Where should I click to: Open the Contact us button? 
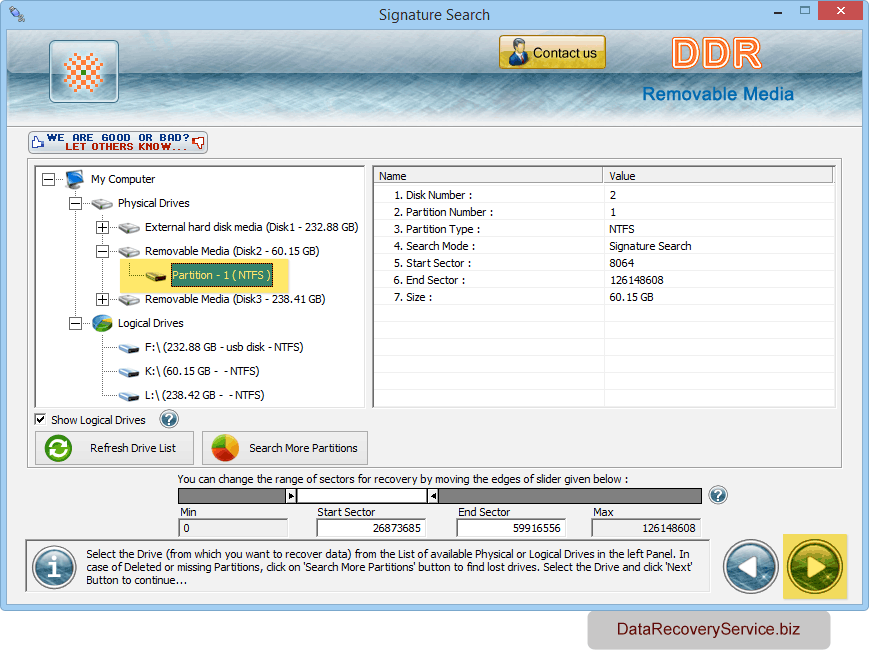(x=552, y=52)
